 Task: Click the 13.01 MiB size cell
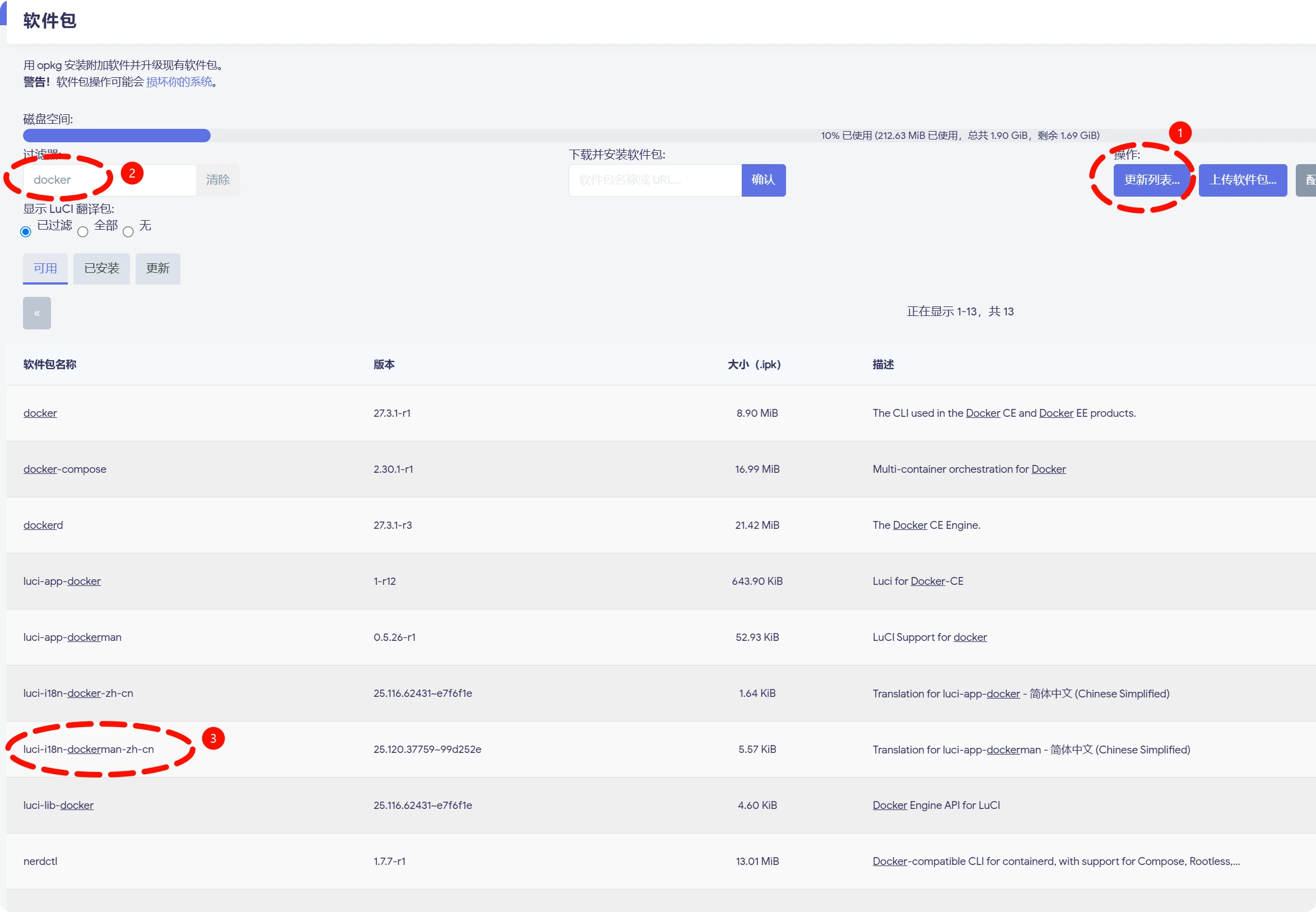click(x=757, y=861)
